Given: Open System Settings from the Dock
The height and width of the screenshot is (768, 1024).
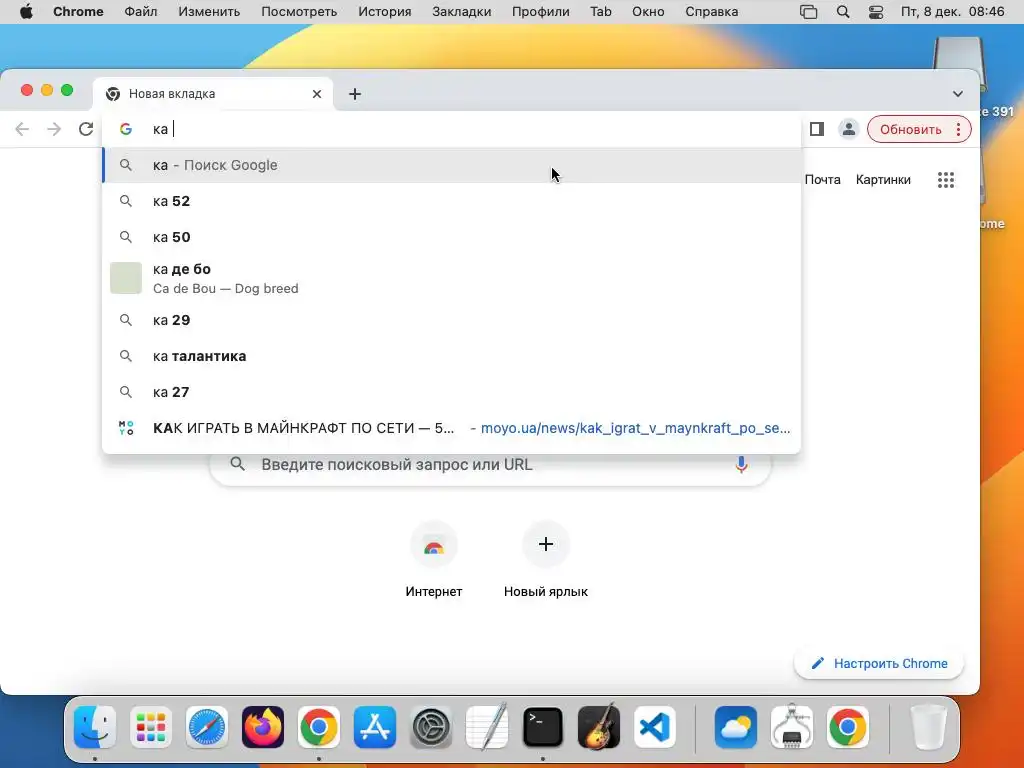Looking at the screenshot, I should coord(431,727).
